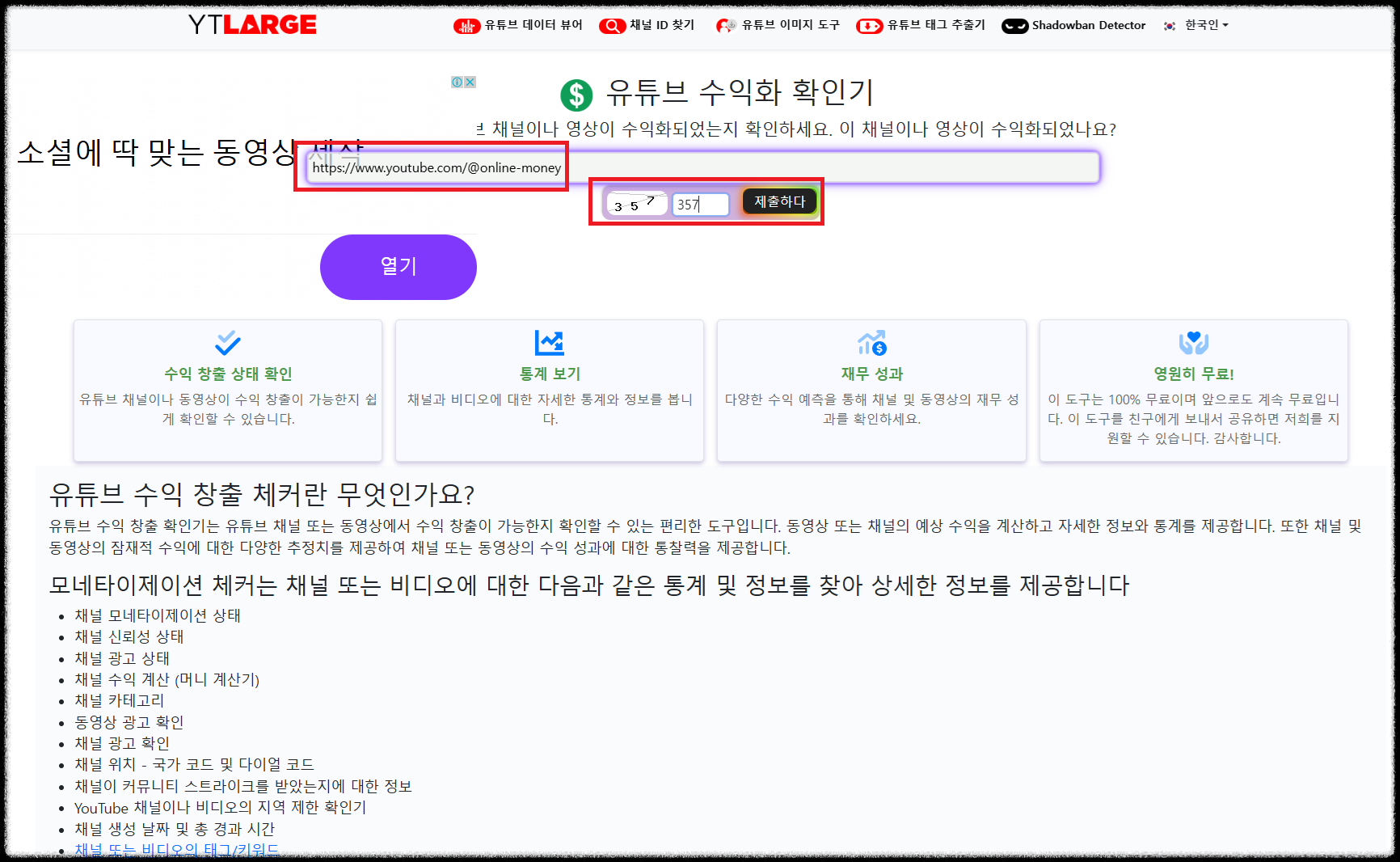1400x862 pixels.
Task: Click the ad info icon
Action: (x=457, y=82)
